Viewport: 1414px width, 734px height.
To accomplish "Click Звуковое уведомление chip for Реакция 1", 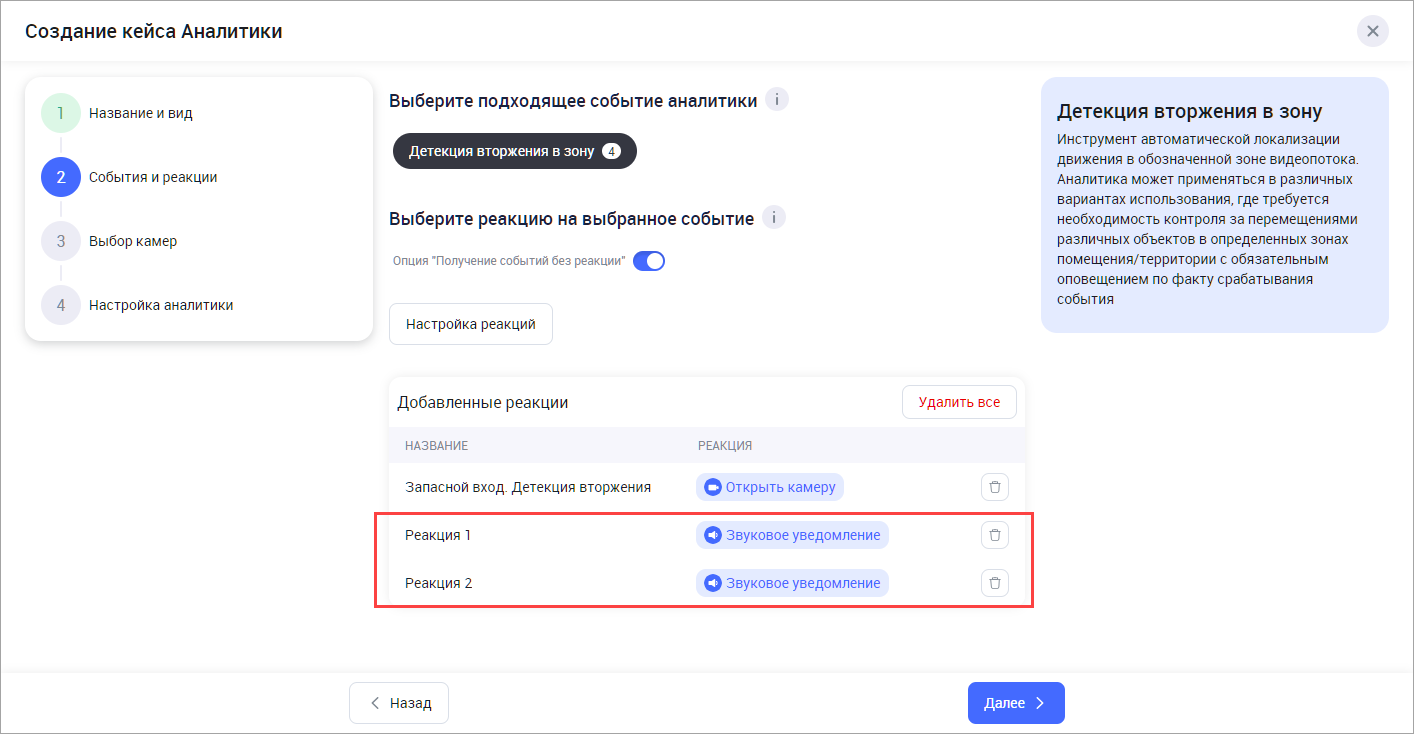I will (792, 535).
